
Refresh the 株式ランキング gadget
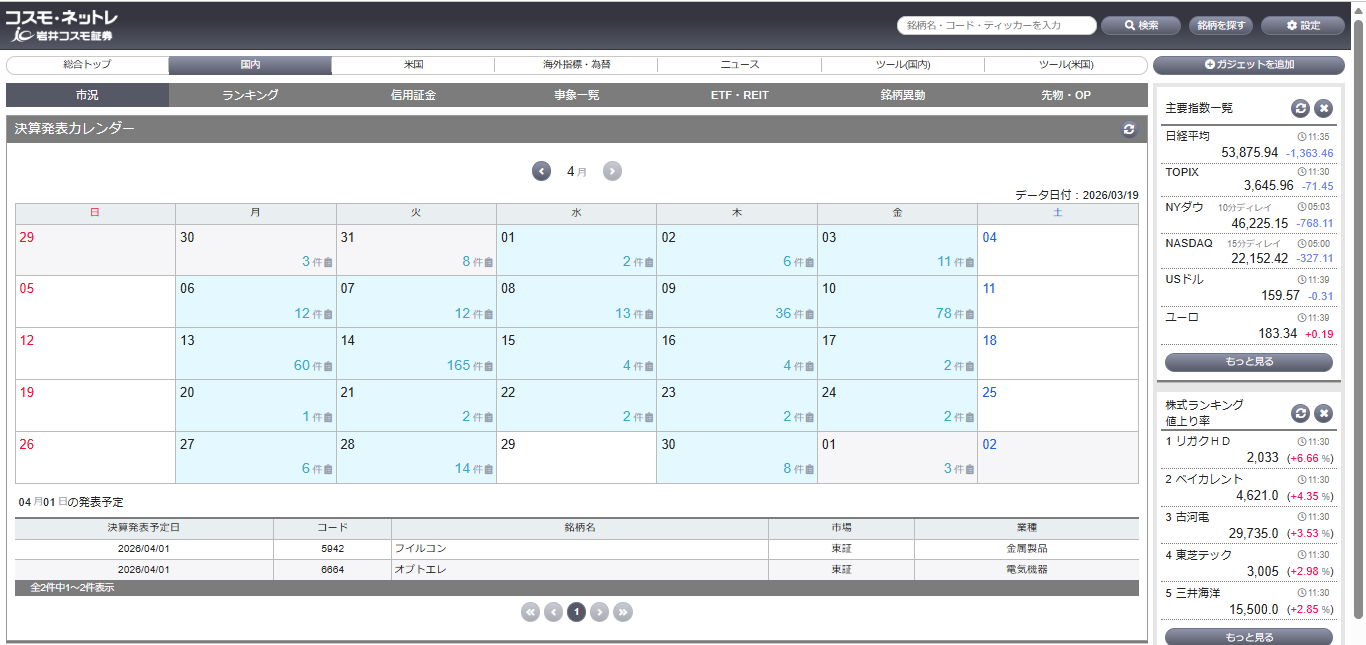click(1300, 413)
